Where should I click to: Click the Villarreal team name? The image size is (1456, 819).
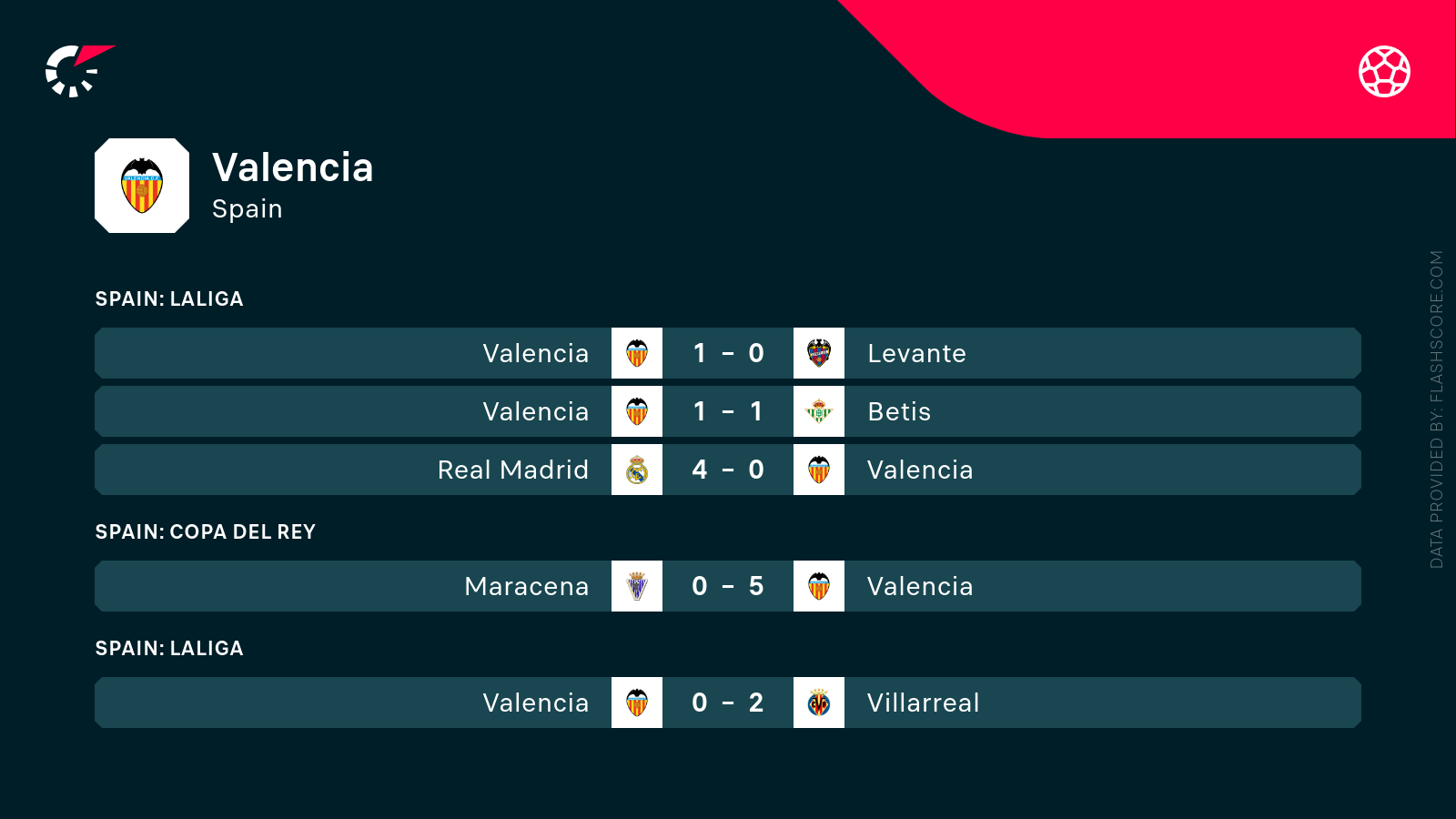click(923, 703)
